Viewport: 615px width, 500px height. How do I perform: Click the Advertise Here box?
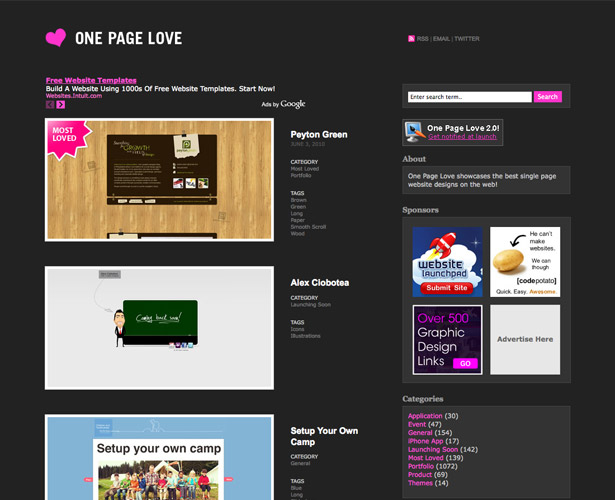click(525, 340)
